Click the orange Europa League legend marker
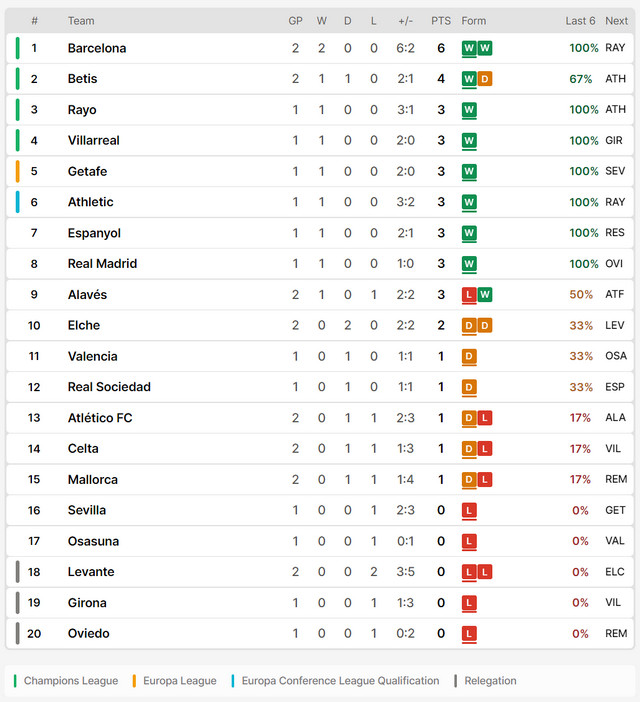This screenshot has height=702, width=640. (x=134, y=681)
